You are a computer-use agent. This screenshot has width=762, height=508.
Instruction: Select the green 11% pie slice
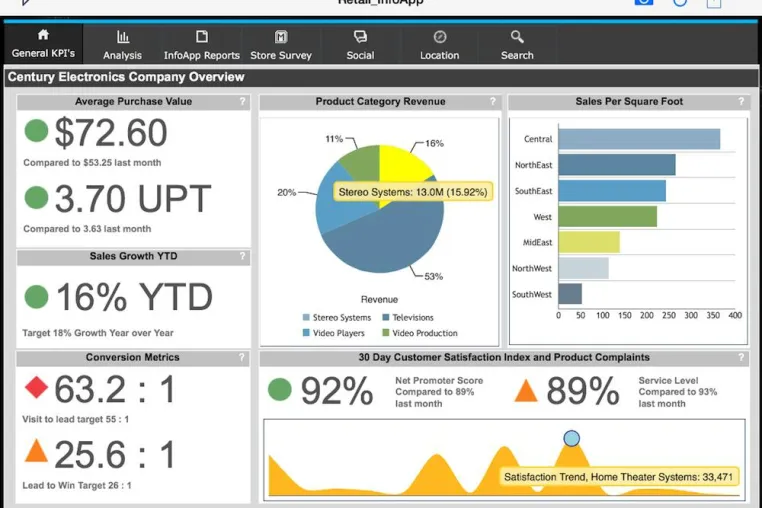tap(364, 163)
